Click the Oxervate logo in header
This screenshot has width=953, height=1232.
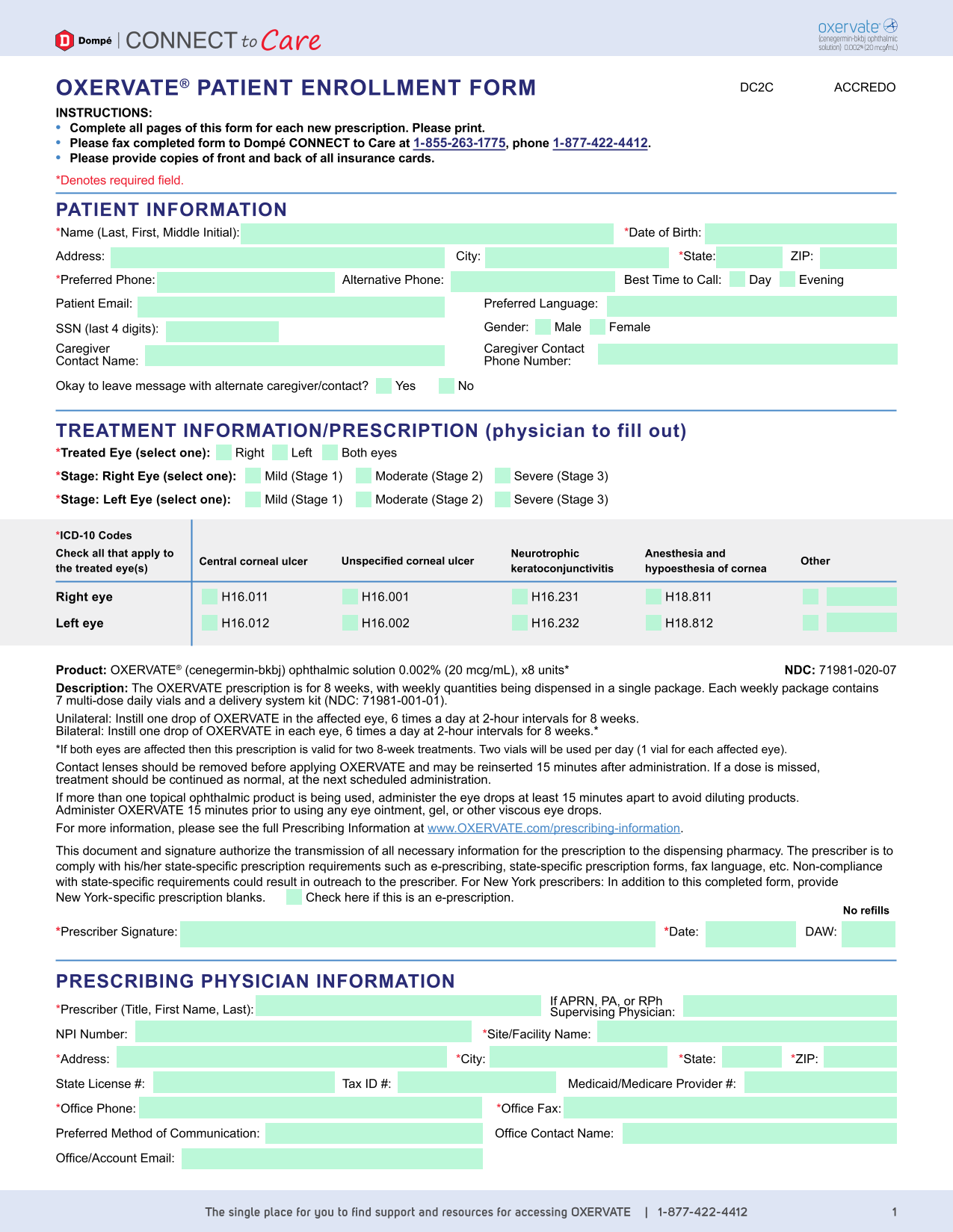857,34
